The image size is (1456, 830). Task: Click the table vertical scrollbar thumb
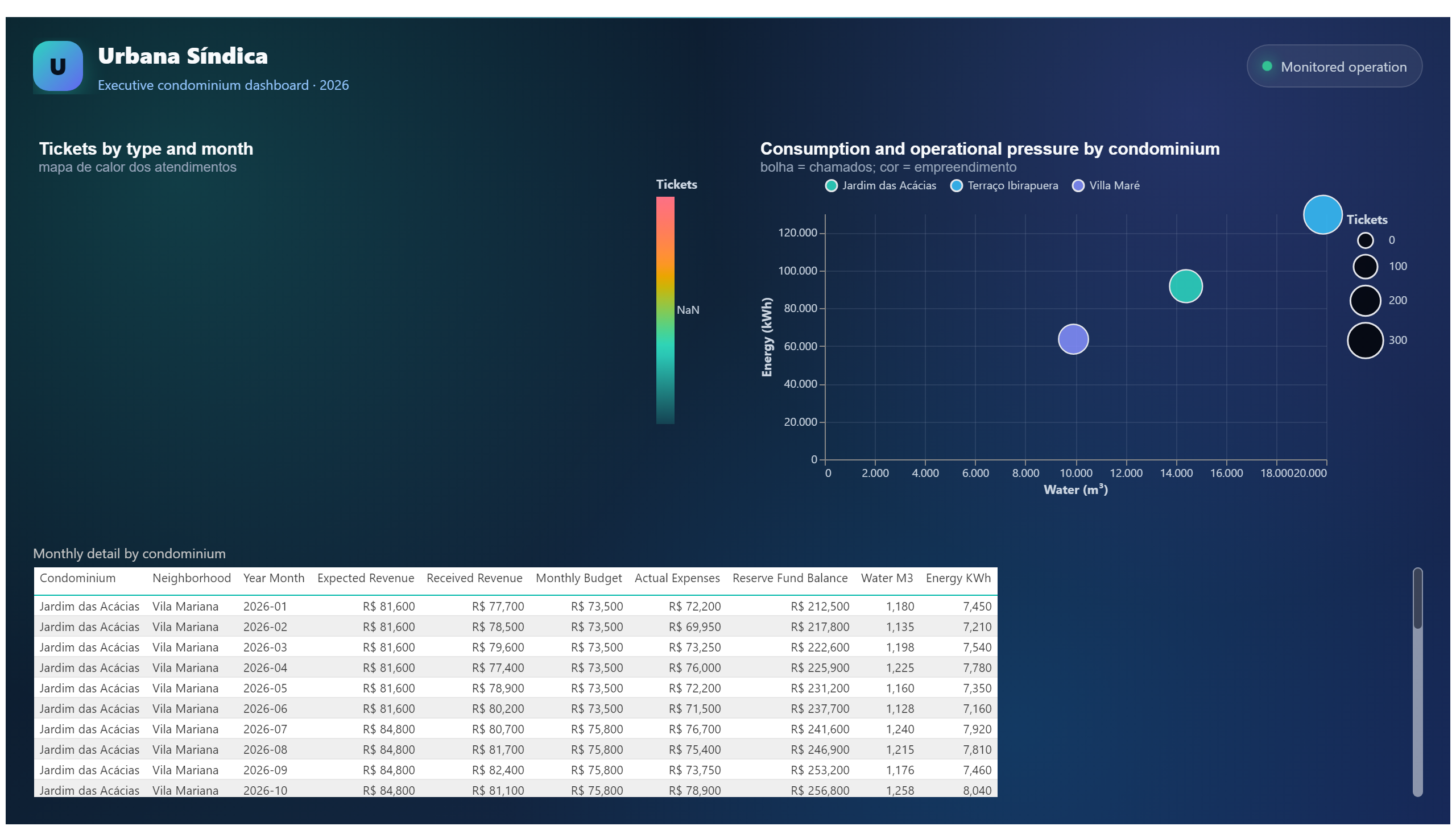(x=1417, y=599)
